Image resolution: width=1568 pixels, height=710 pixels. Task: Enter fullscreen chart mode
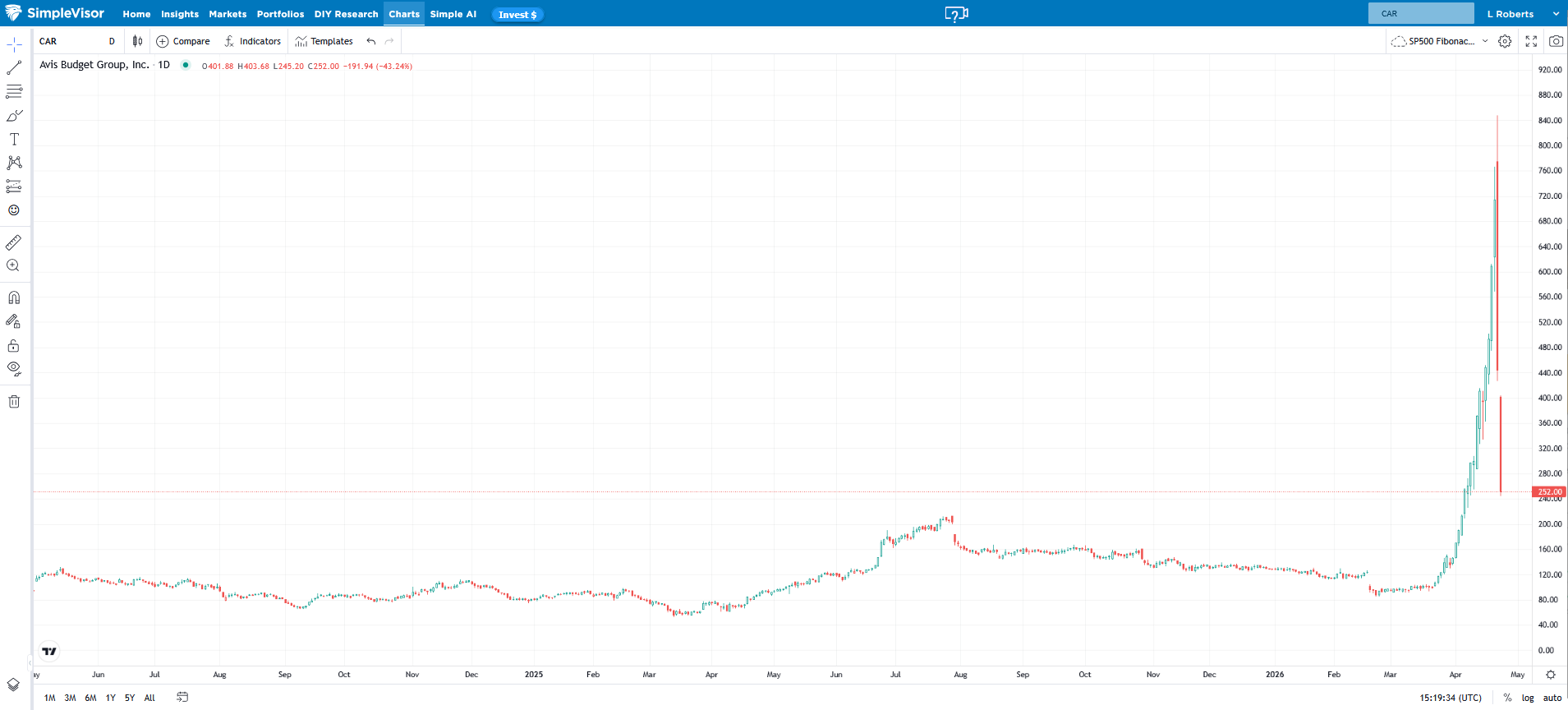[1531, 41]
